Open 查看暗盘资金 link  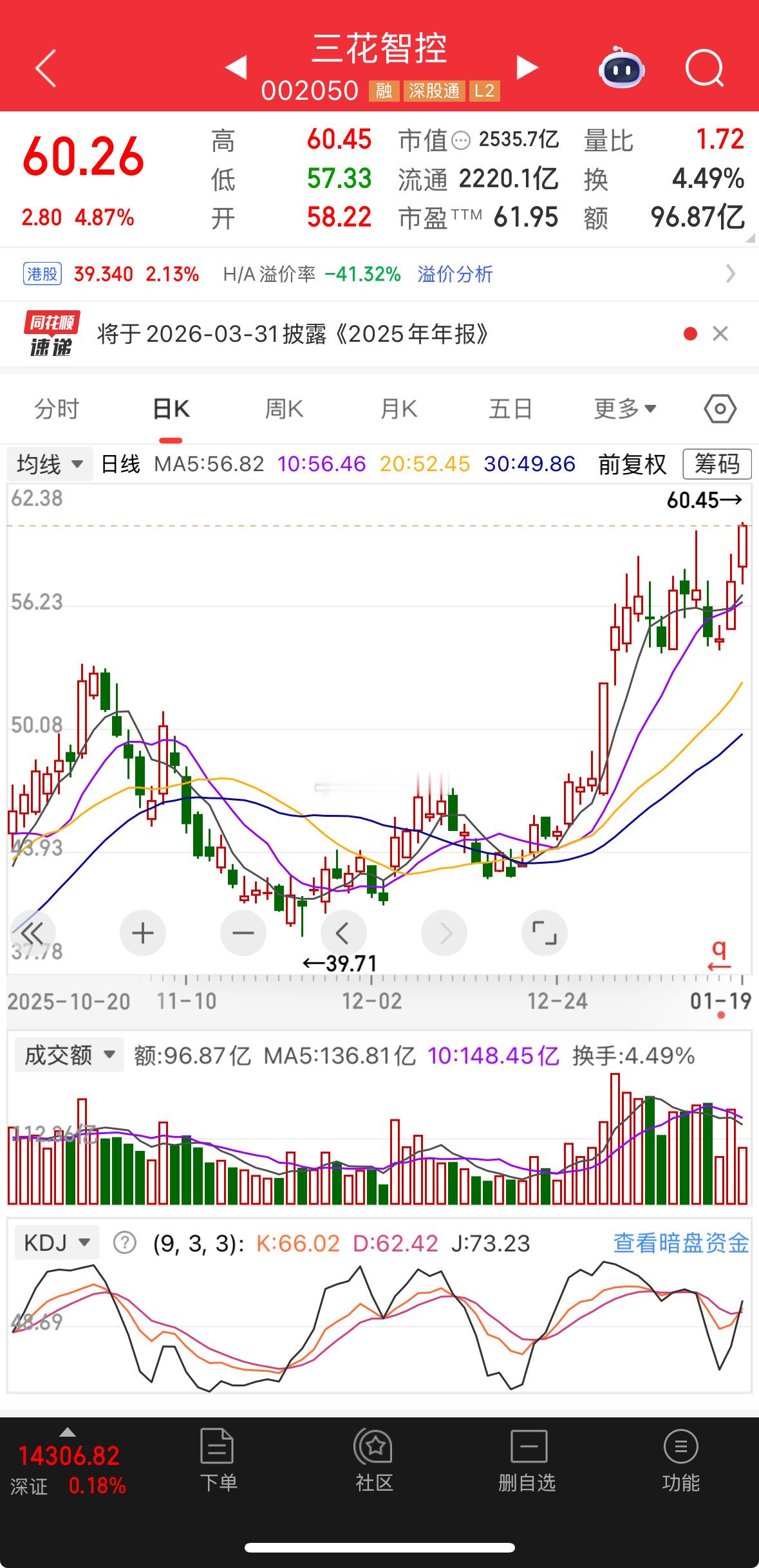(681, 1243)
